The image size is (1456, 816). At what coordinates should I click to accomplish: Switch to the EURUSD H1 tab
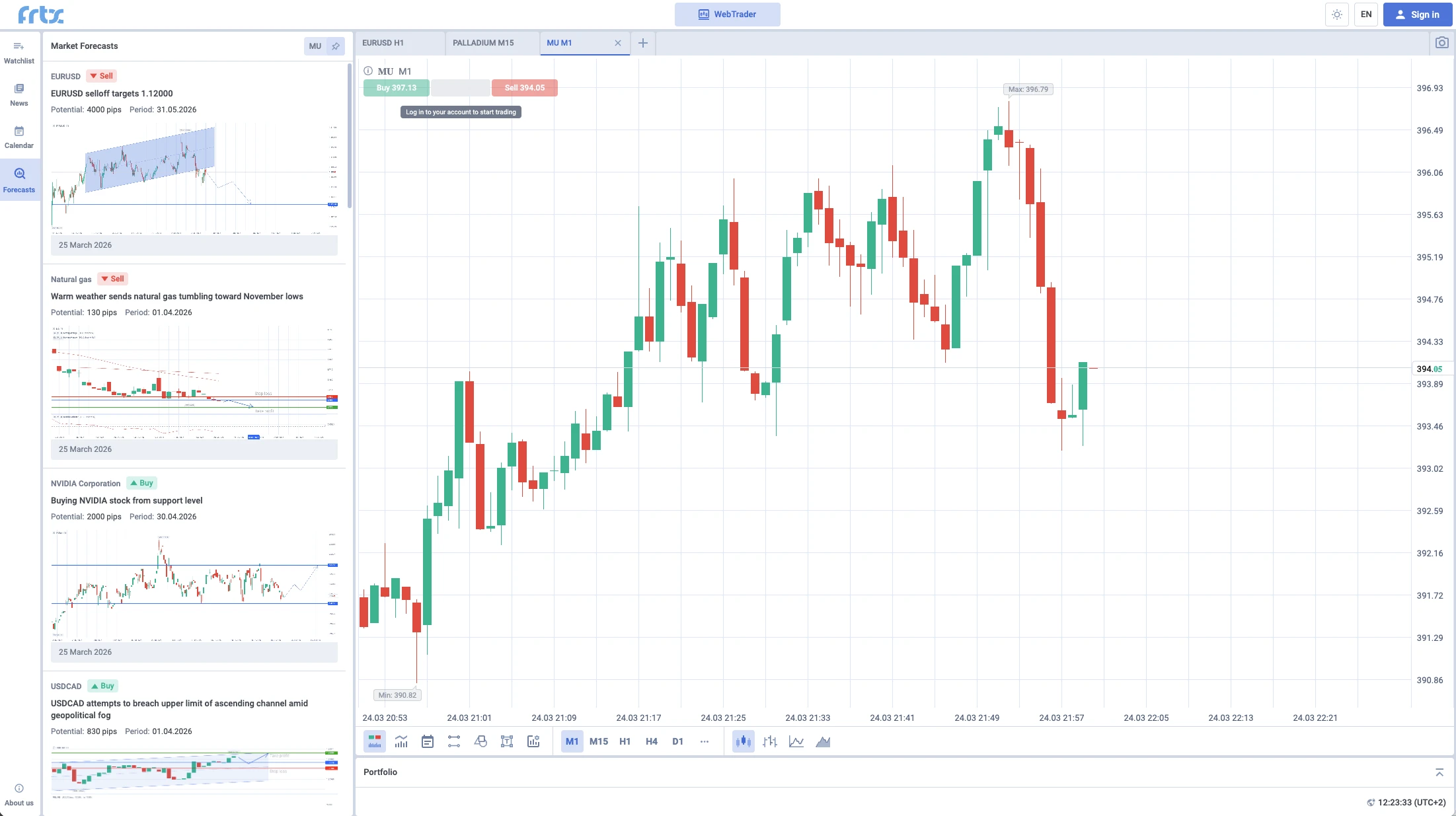tap(383, 43)
